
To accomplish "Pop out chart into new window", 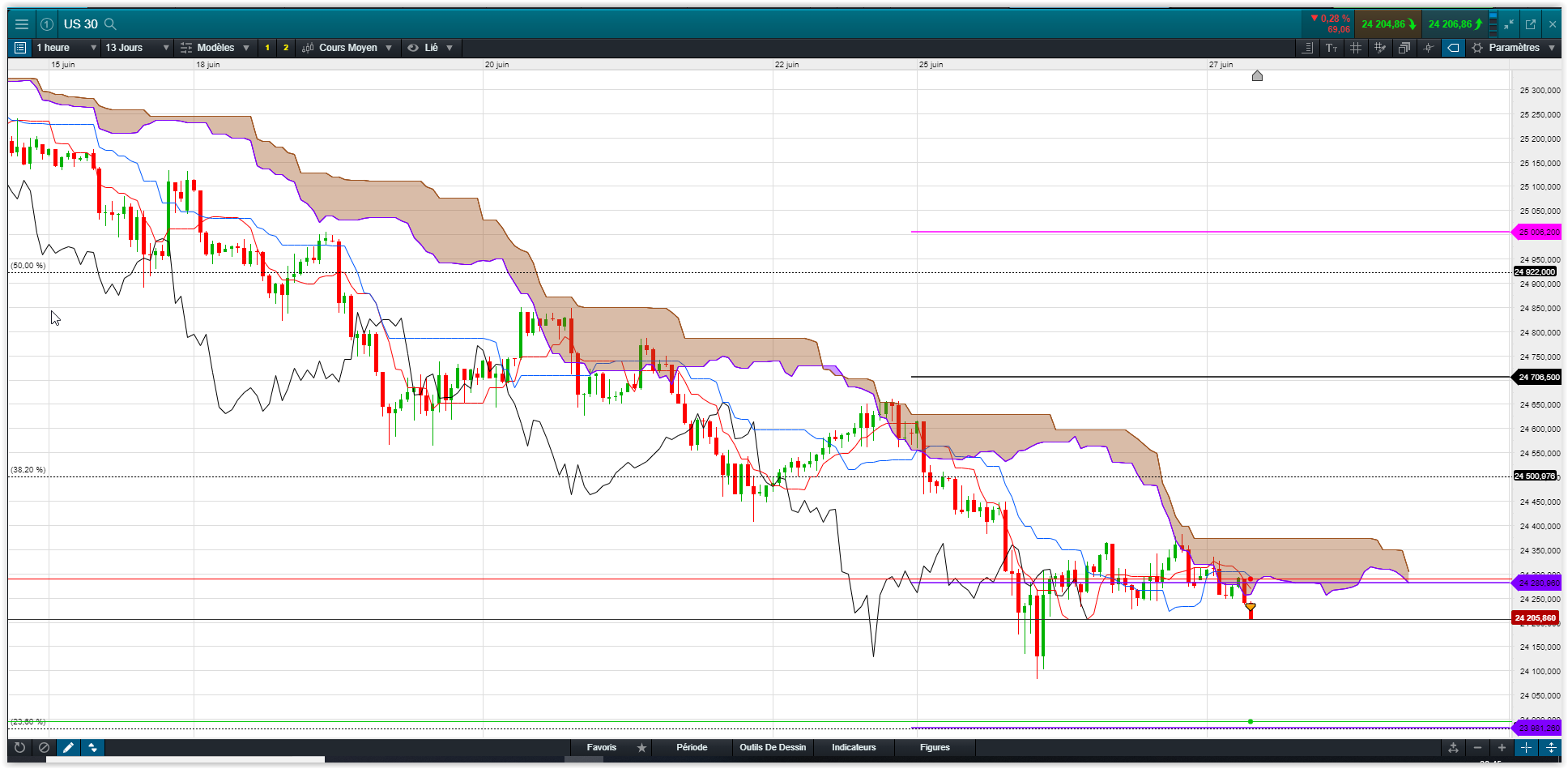I will click(1531, 24).
